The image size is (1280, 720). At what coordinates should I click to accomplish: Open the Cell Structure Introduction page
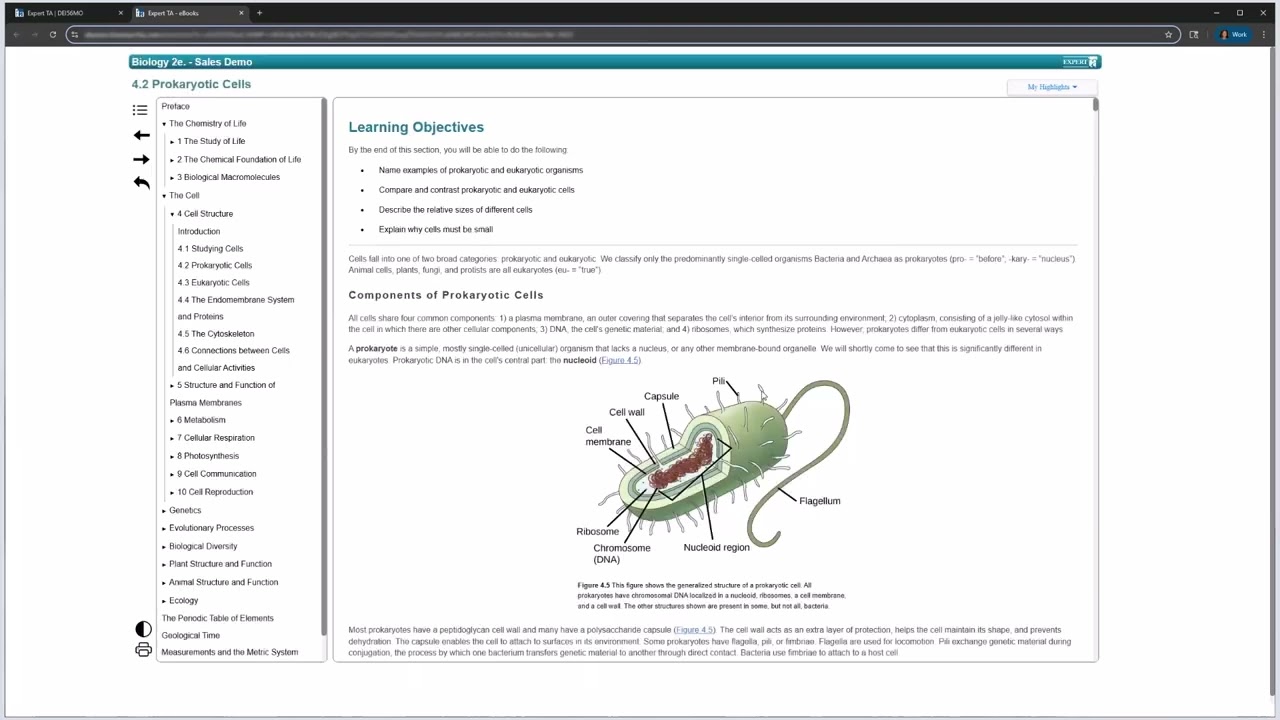199,231
